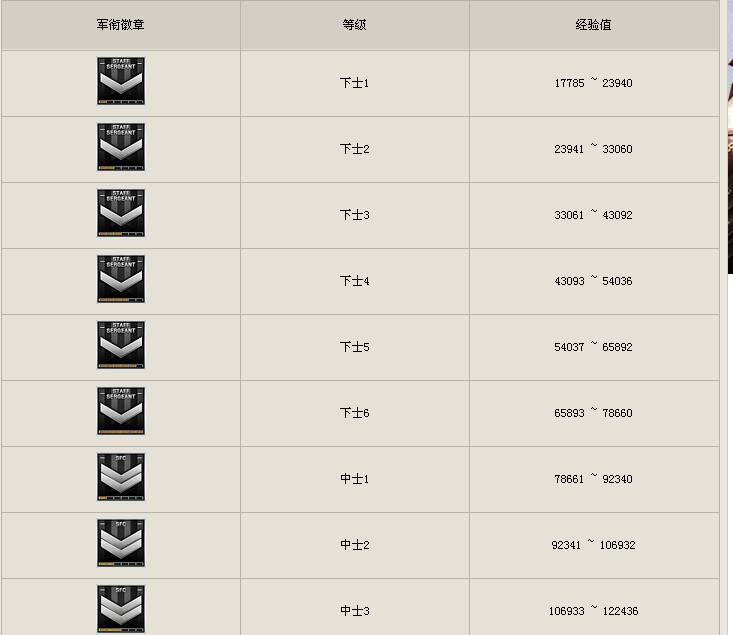This screenshot has width=733, height=635.
Task: Select the 经验值 column header
Action: (x=593, y=24)
